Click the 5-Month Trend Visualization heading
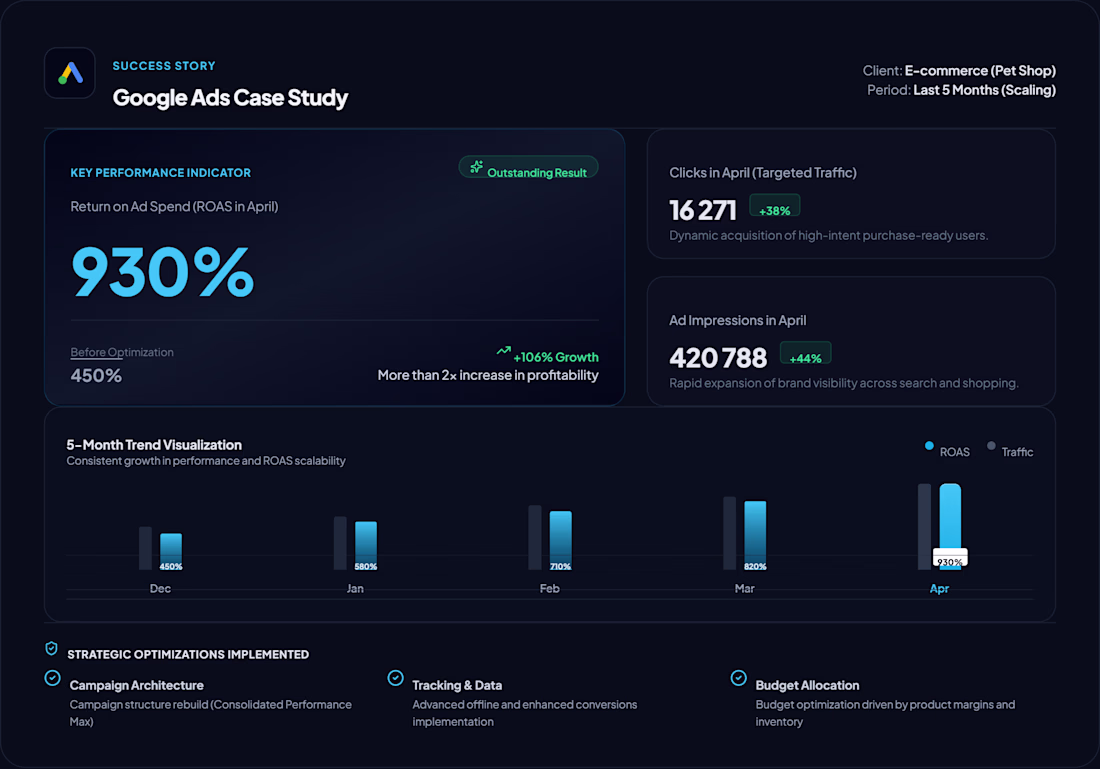The width and height of the screenshot is (1100, 769). (154, 445)
